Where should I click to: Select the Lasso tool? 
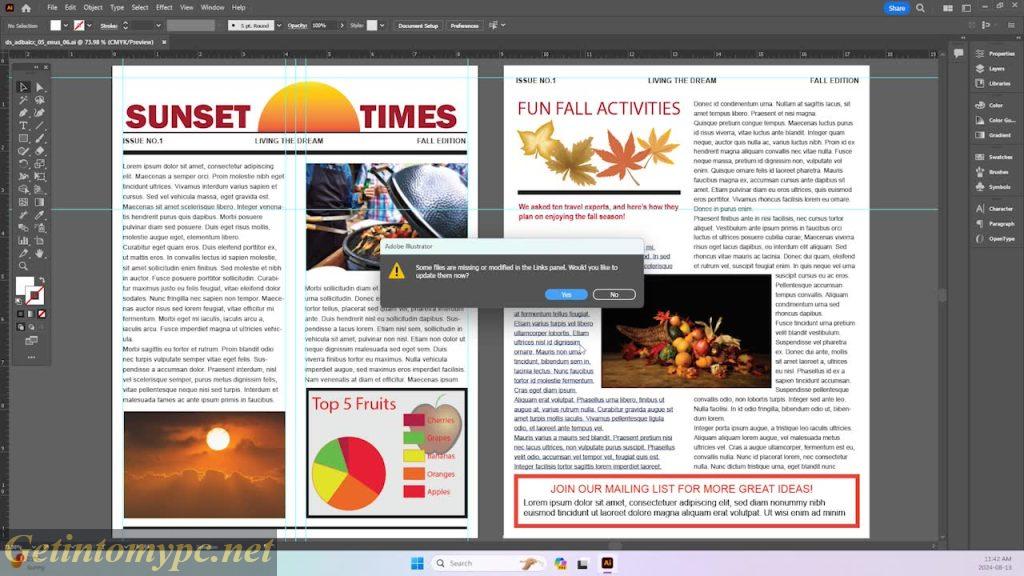pyautogui.click(x=40, y=100)
